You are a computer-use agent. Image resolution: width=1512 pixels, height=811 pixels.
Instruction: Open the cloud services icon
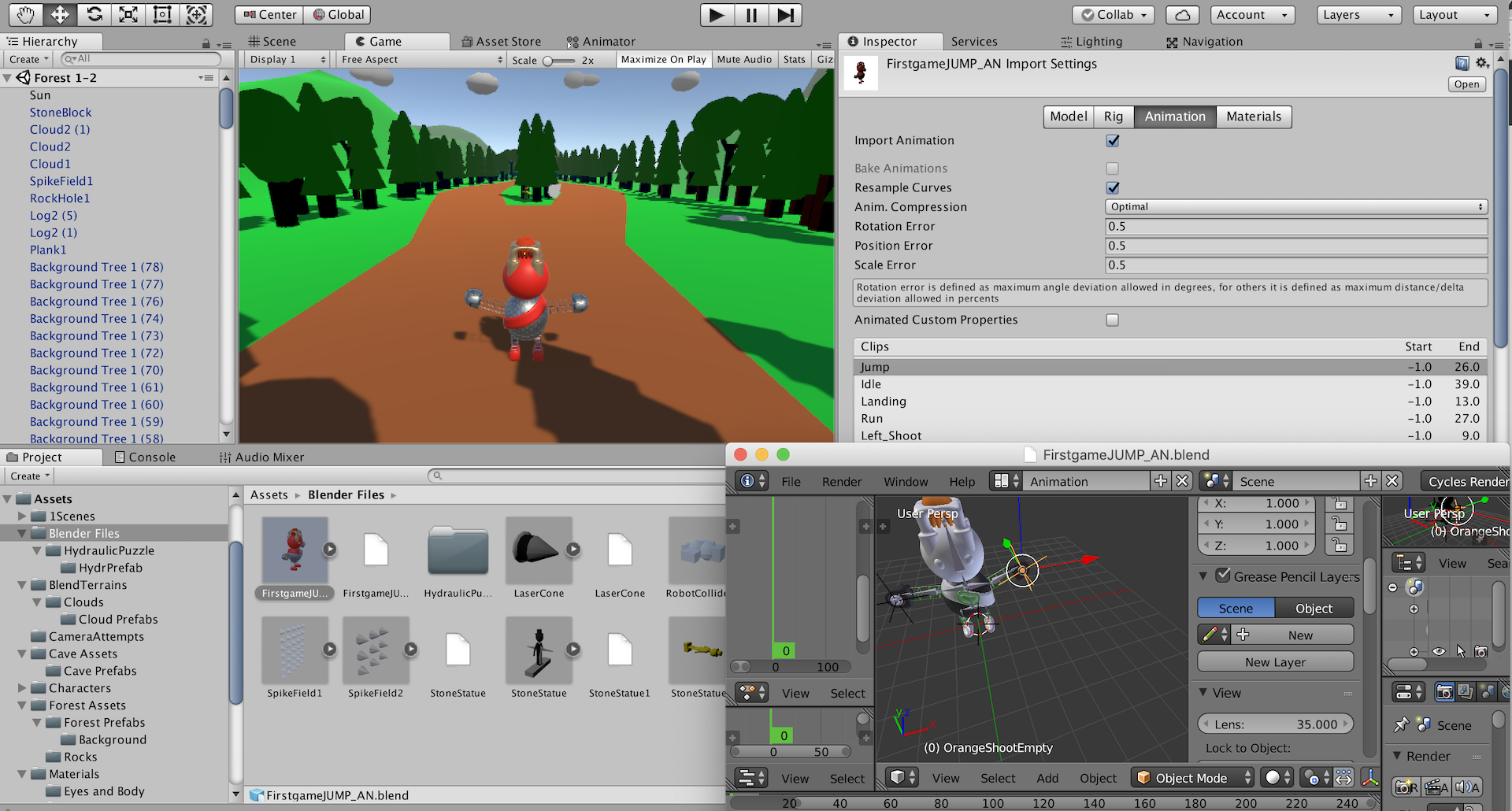point(1182,15)
